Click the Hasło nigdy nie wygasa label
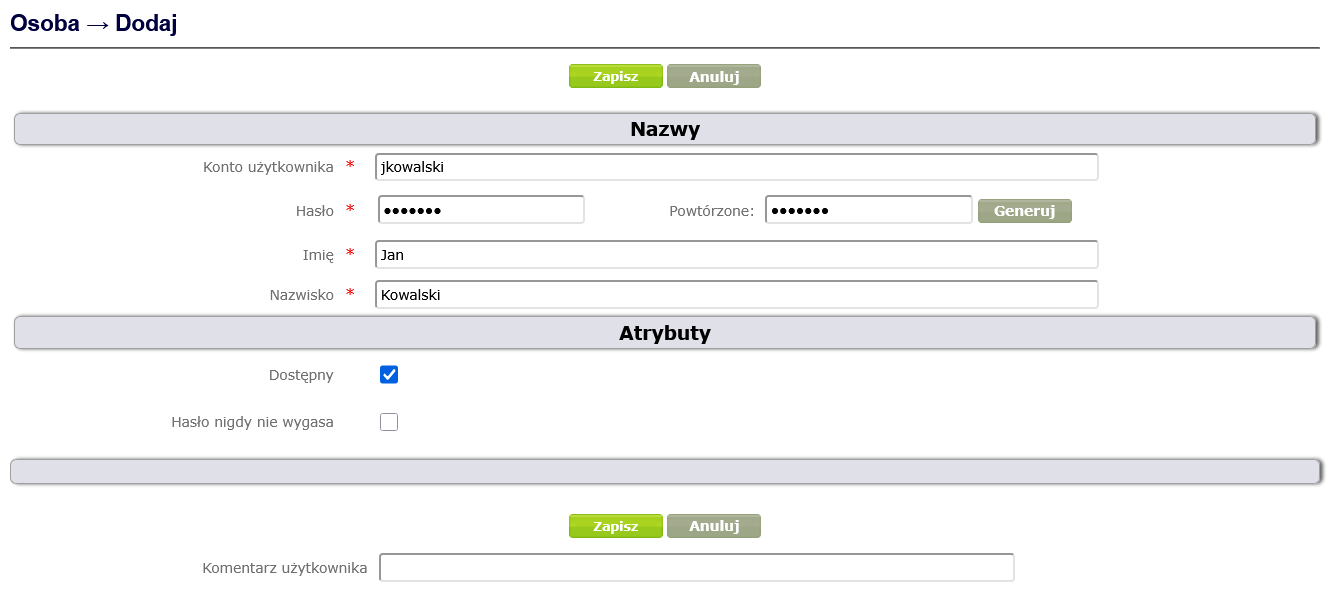Screen dimensions: 1330x598 tap(252, 422)
